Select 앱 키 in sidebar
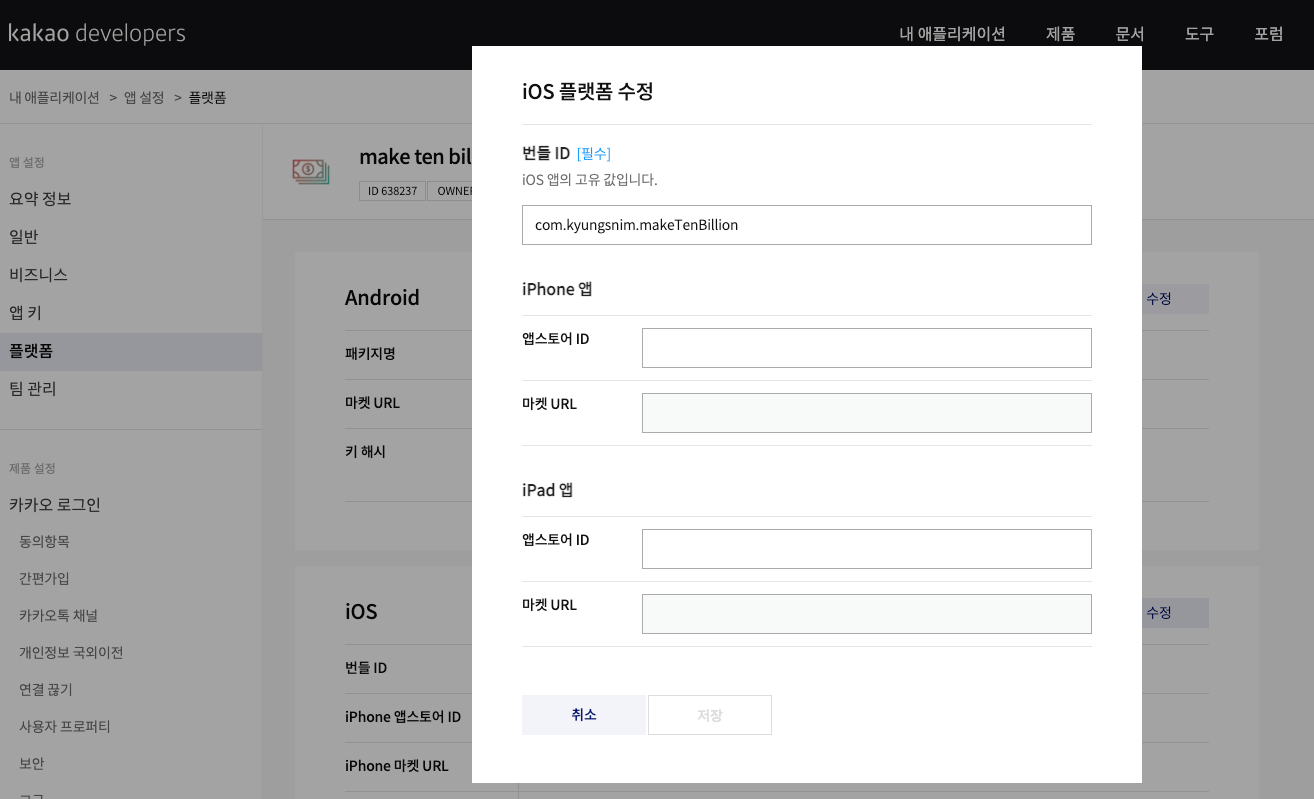1314x799 pixels. coord(131,313)
